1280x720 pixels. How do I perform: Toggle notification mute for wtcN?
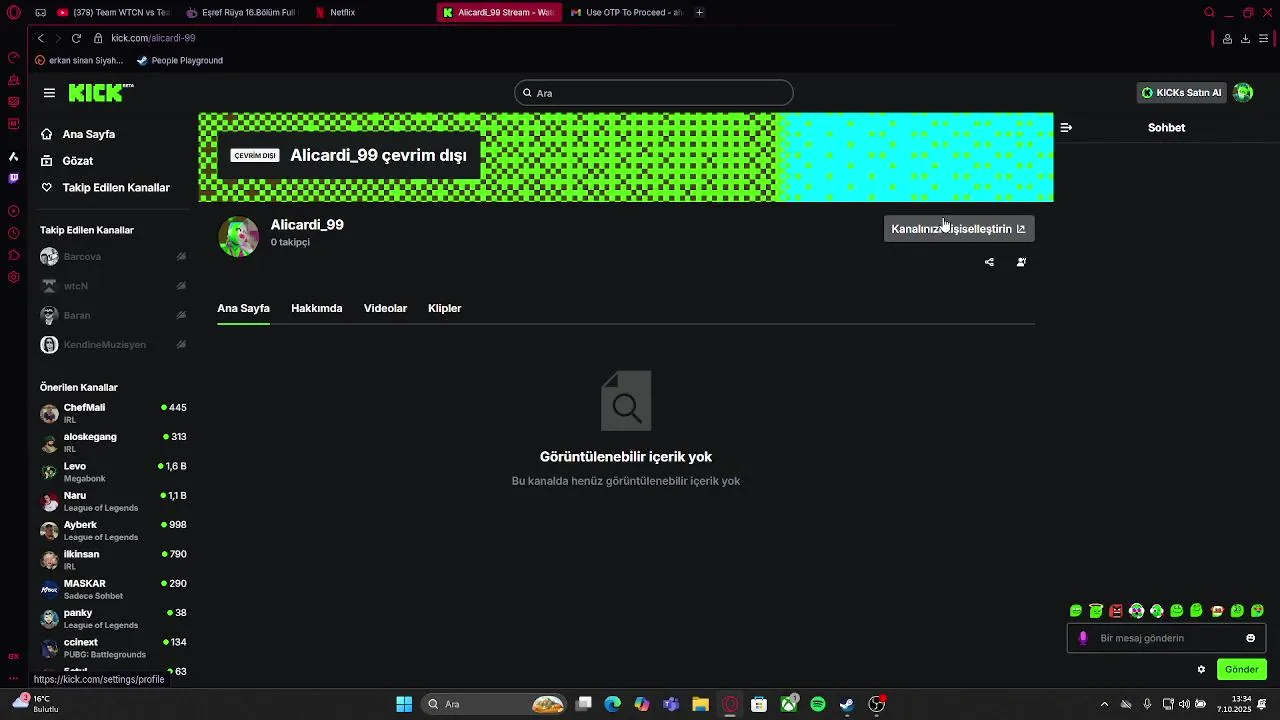click(181, 286)
